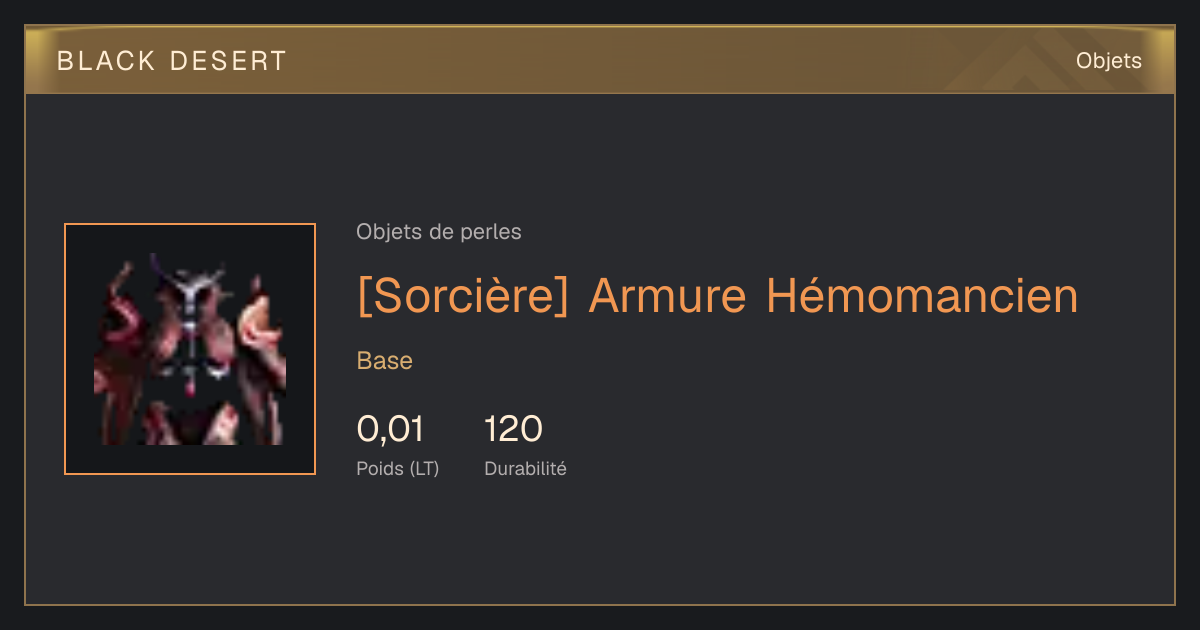Image resolution: width=1200 pixels, height=630 pixels.
Task: Click the word Hémomancien in the item name
Action: 923,296
